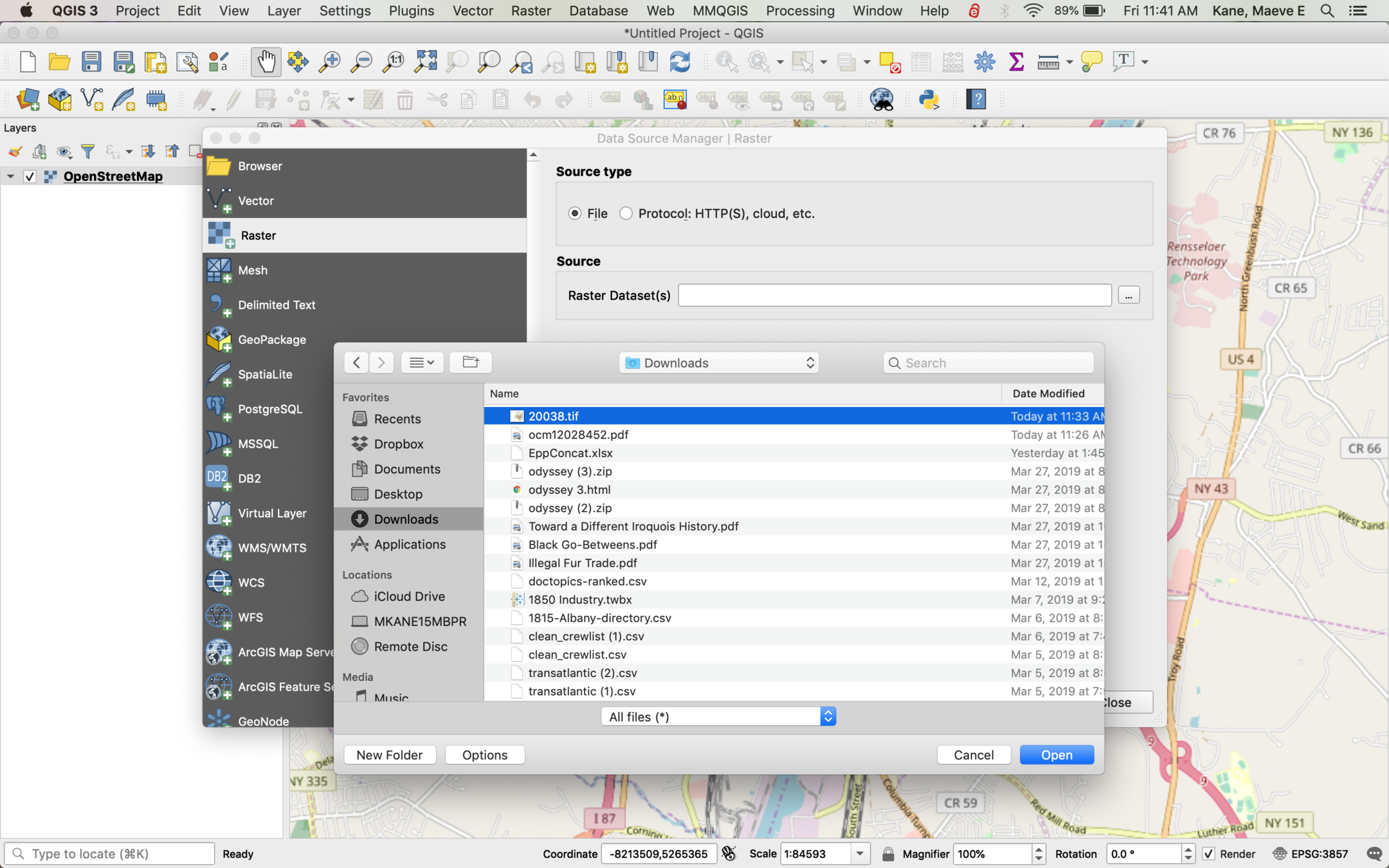Open the Scale dropdown arrow

click(860, 854)
